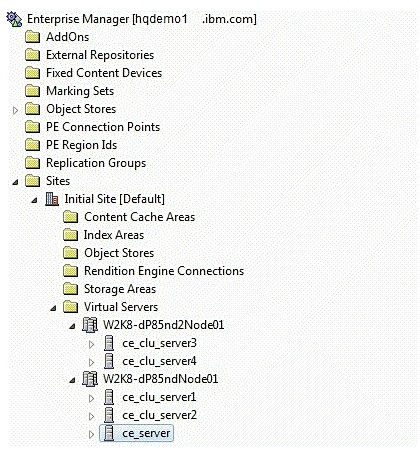
Task: Click the AddOns folder icon
Action: (x=33, y=37)
